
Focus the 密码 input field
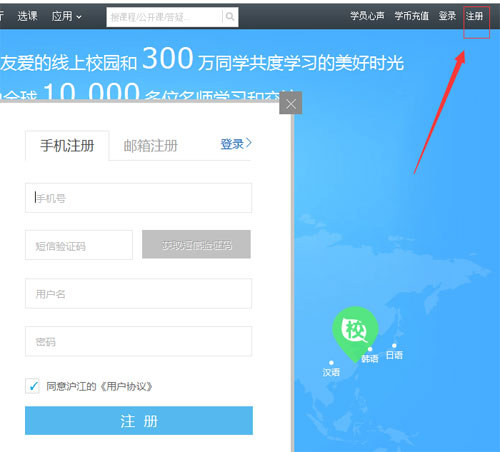(x=138, y=341)
